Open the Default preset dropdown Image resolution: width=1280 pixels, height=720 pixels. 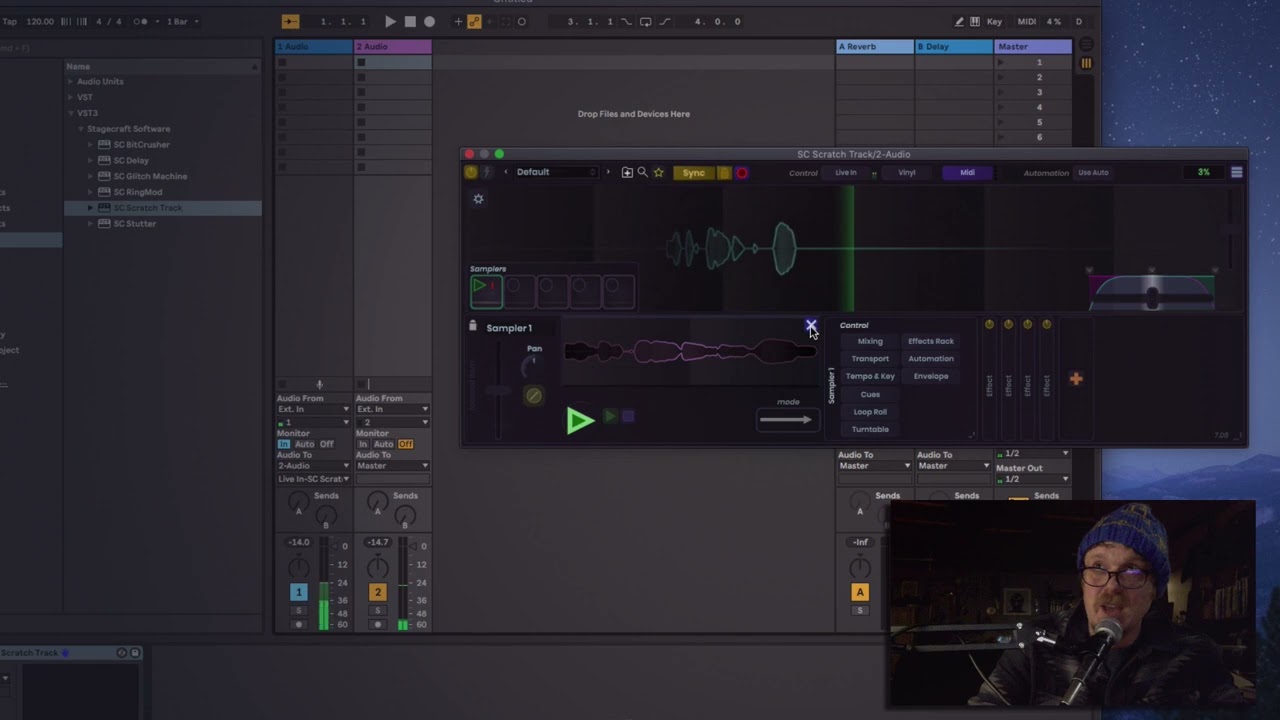point(556,172)
